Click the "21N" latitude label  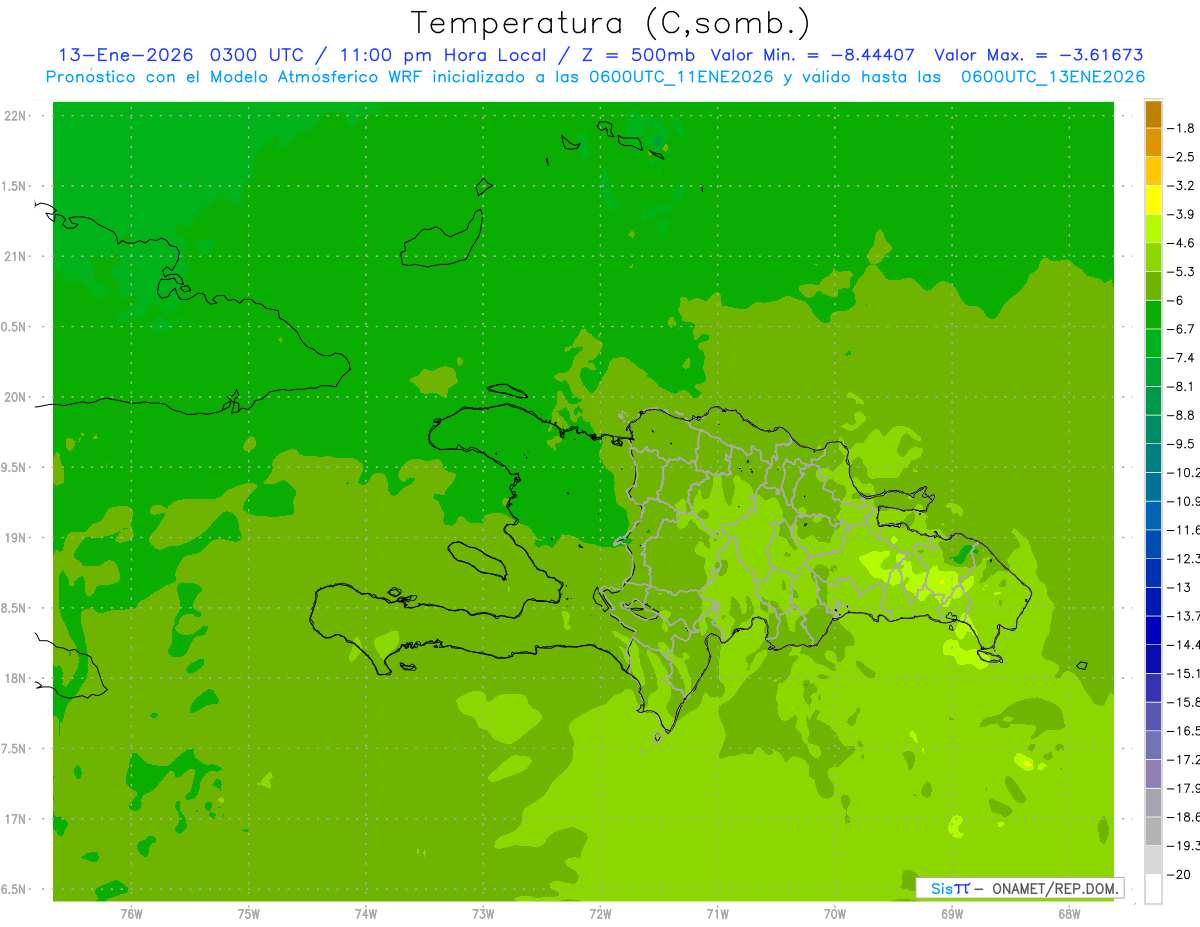(x=17, y=256)
